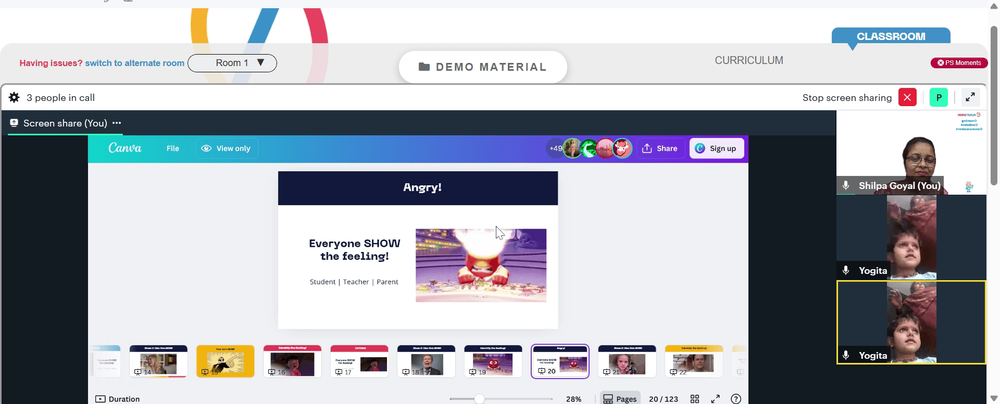This screenshot has height=404, width=1000.
Task: Open View only mode dropdown
Action: coord(226,148)
